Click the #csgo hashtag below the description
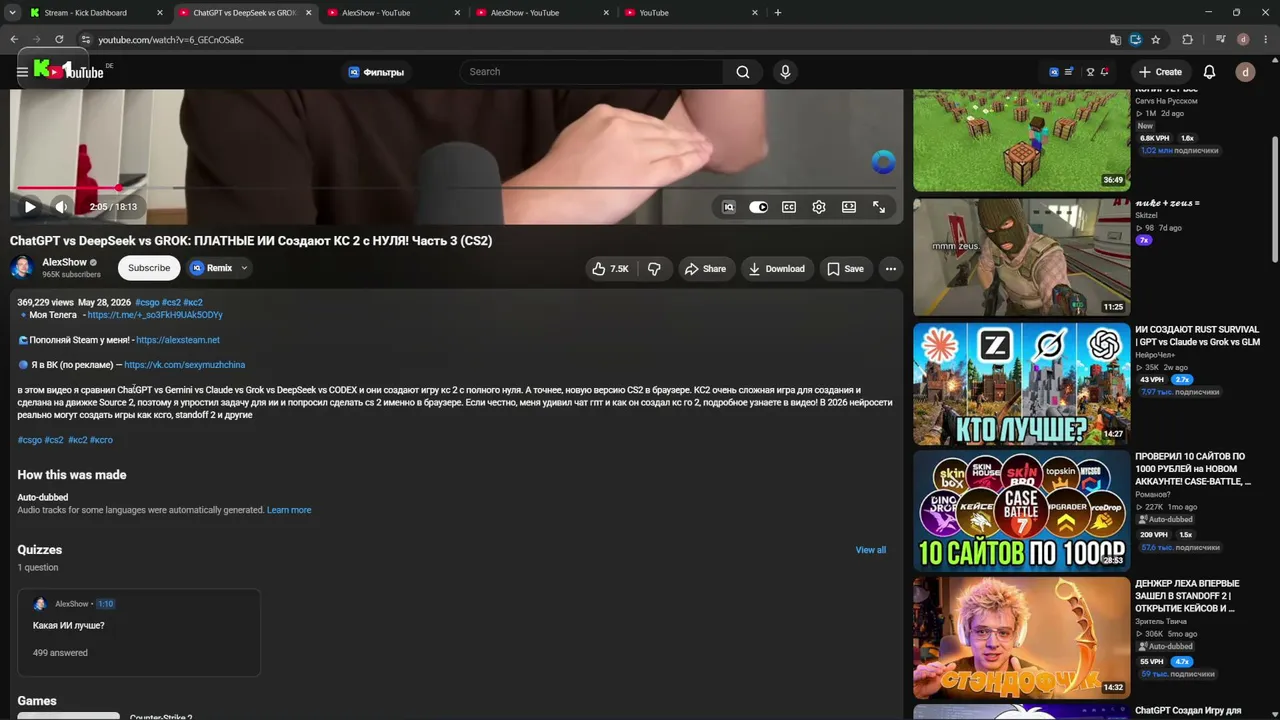 [x=30, y=440]
